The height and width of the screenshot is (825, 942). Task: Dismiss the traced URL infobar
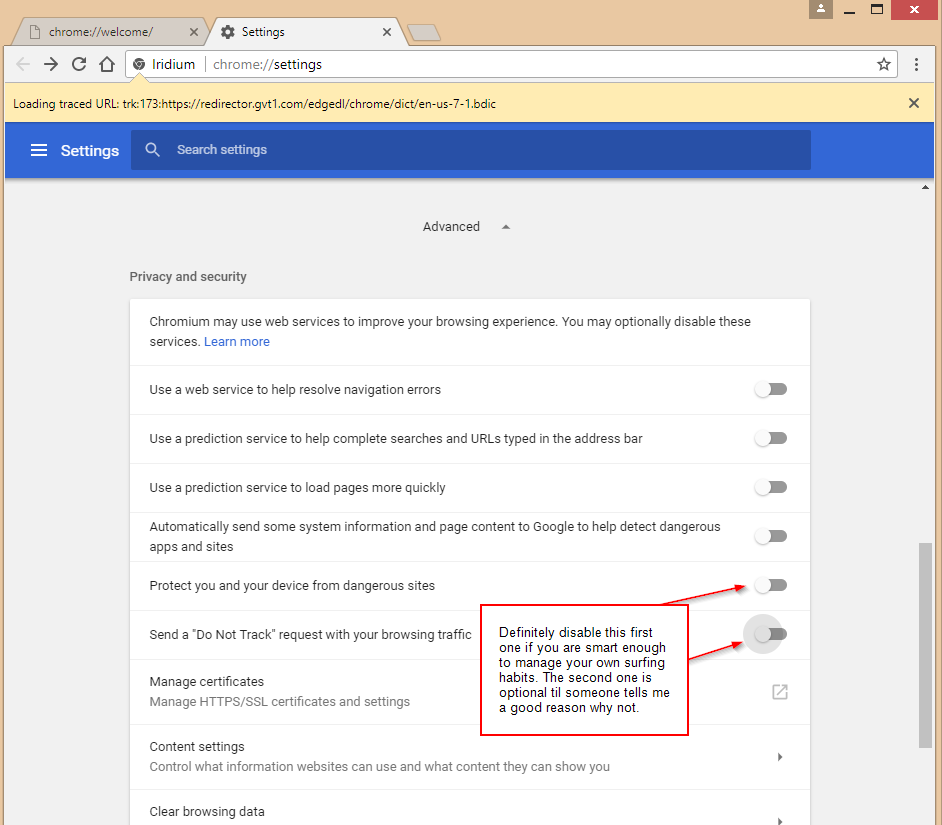914,103
